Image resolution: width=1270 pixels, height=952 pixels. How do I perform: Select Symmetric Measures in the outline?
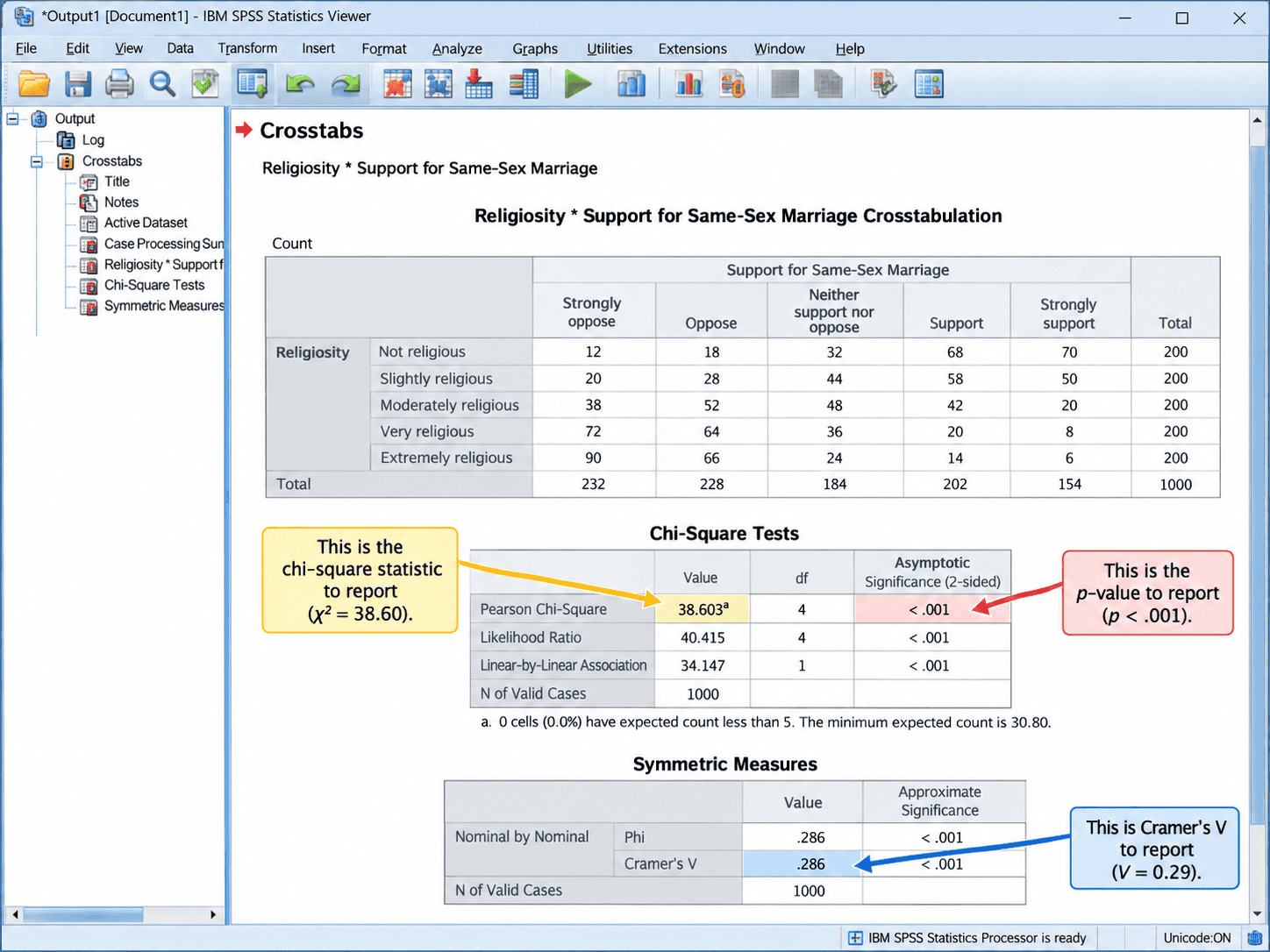click(x=164, y=306)
